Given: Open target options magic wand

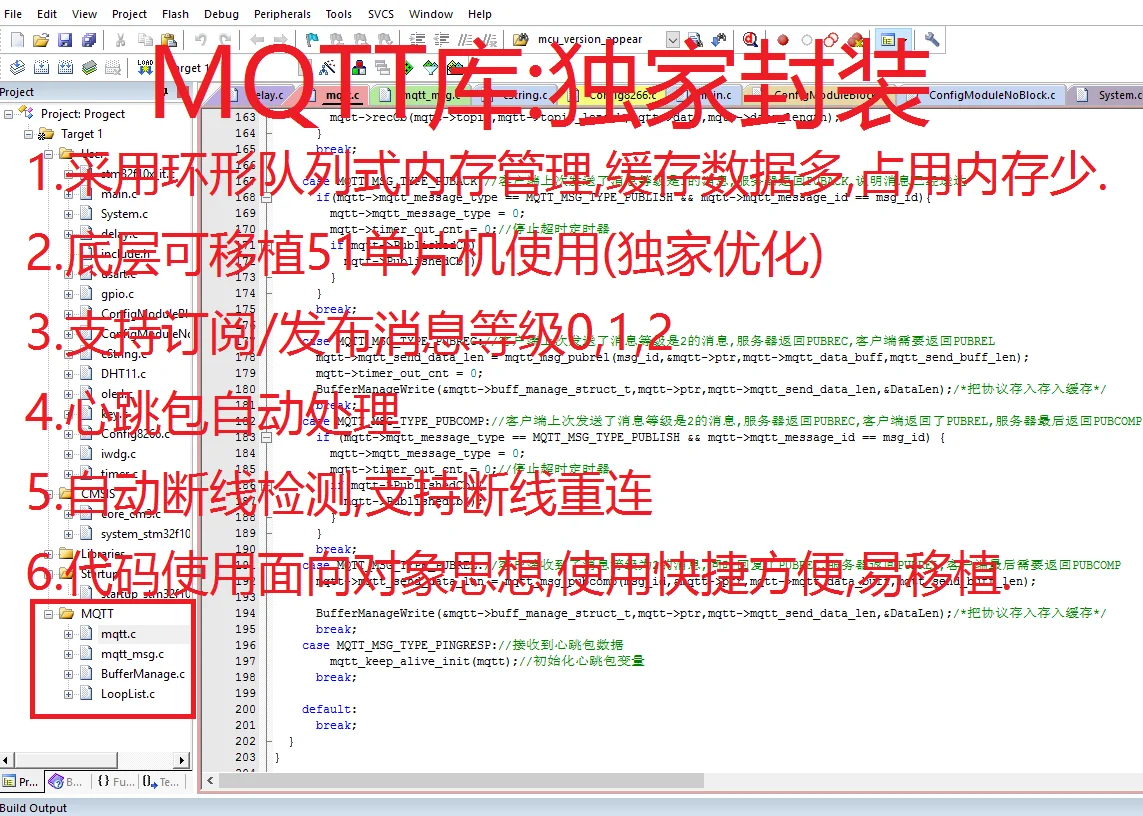Looking at the screenshot, I should (x=327, y=68).
